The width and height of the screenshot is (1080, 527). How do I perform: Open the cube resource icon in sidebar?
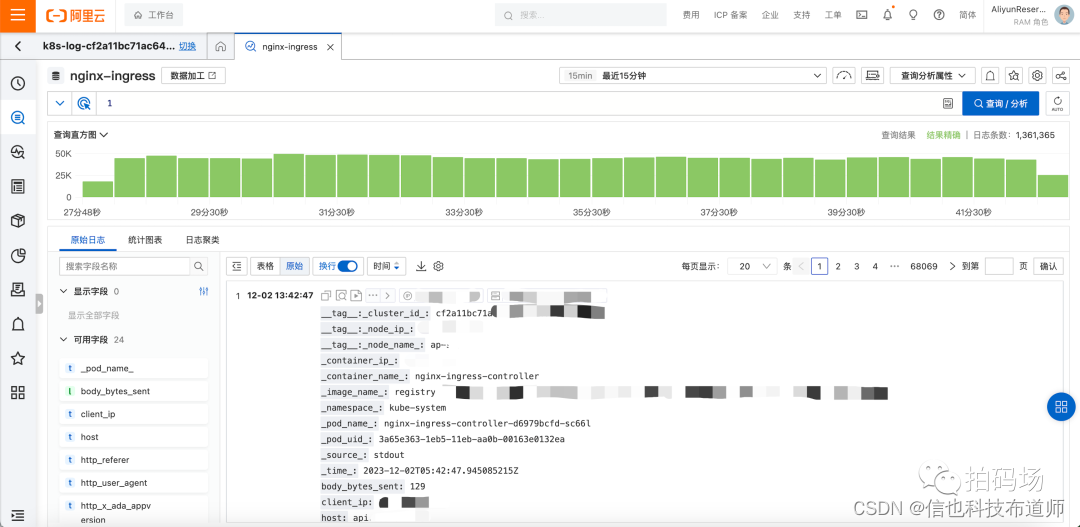pyautogui.click(x=18, y=221)
